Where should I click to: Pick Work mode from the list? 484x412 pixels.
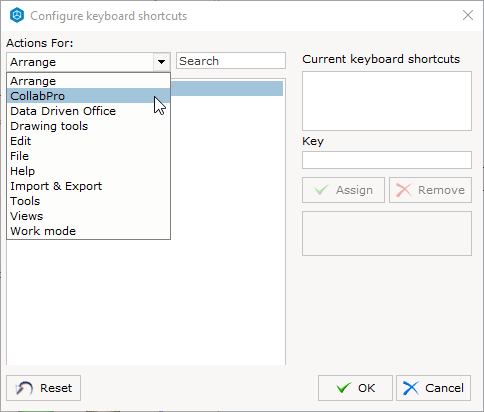[x=88, y=231]
